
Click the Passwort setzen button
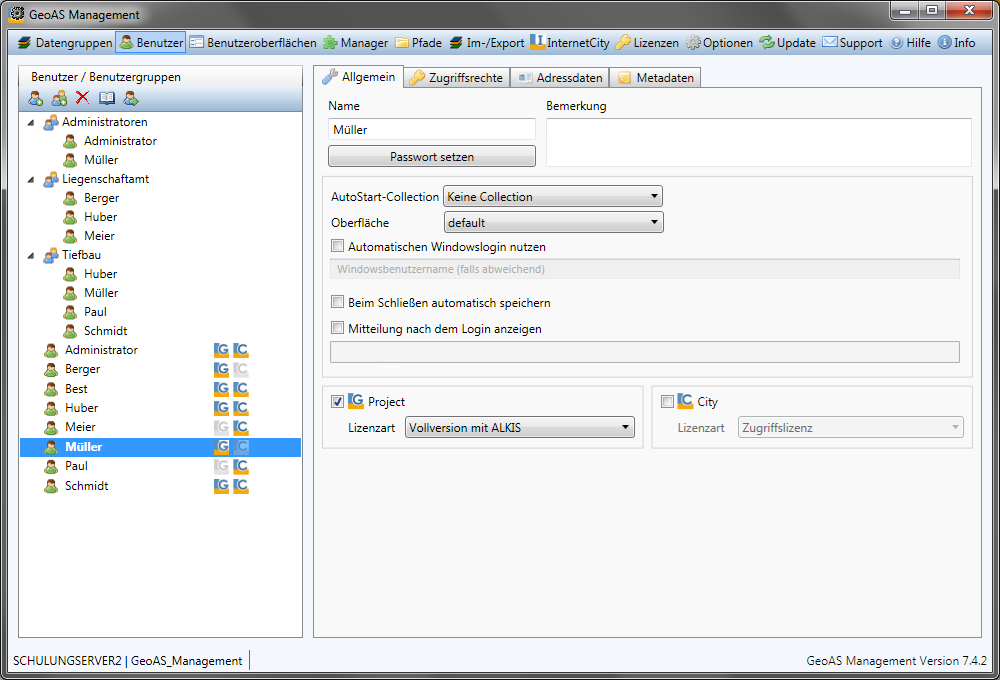pyautogui.click(x=432, y=157)
